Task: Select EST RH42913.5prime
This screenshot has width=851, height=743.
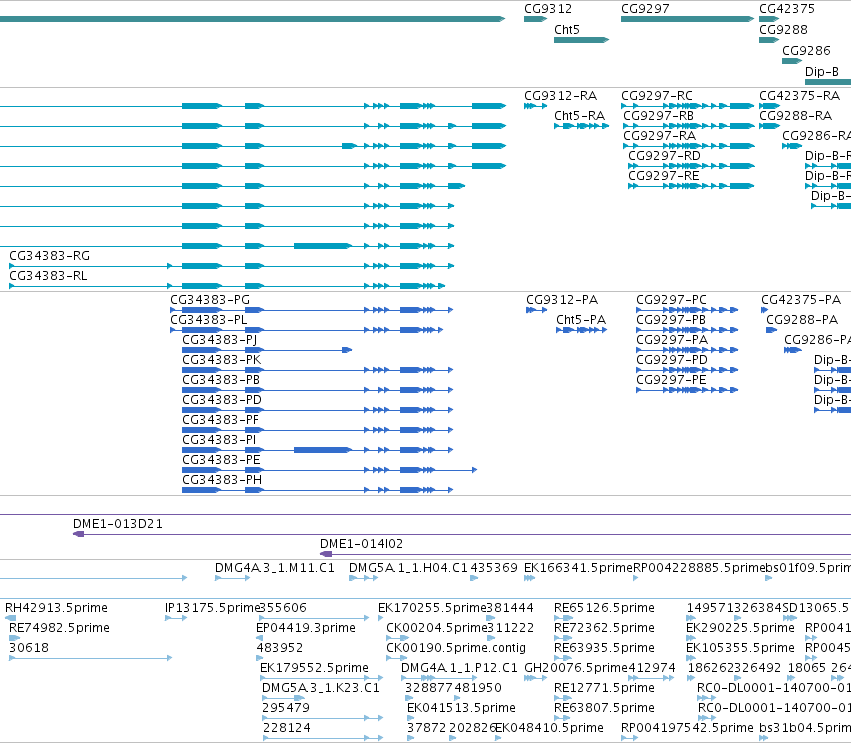Action: coord(10,618)
